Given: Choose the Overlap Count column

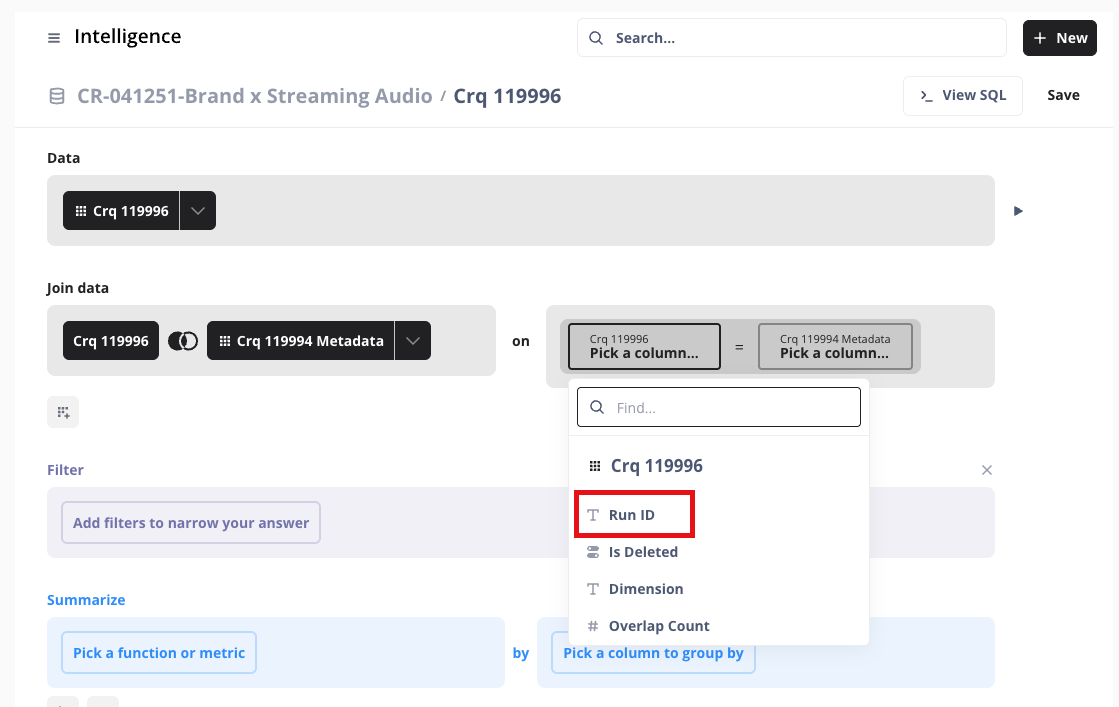Looking at the screenshot, I should [x=658, y=626].
